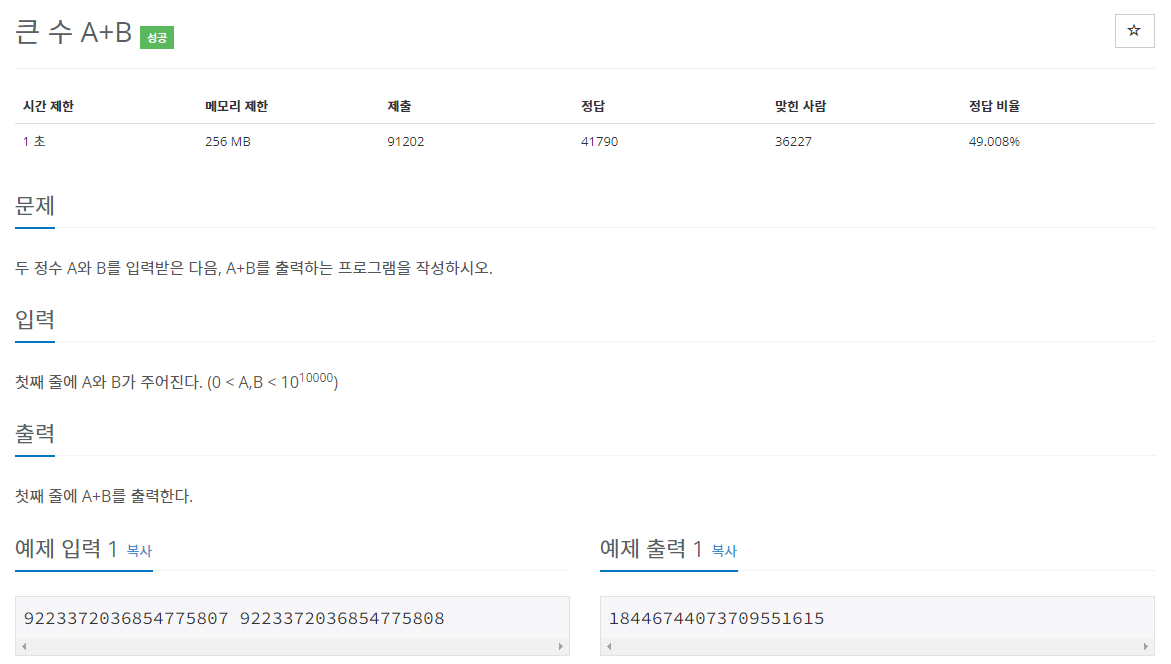Copy example input via 복사 link beside 예제 입력 1
Viewport: 1171px width, 664px height.
pyautogui.click(x=139, y=550)
